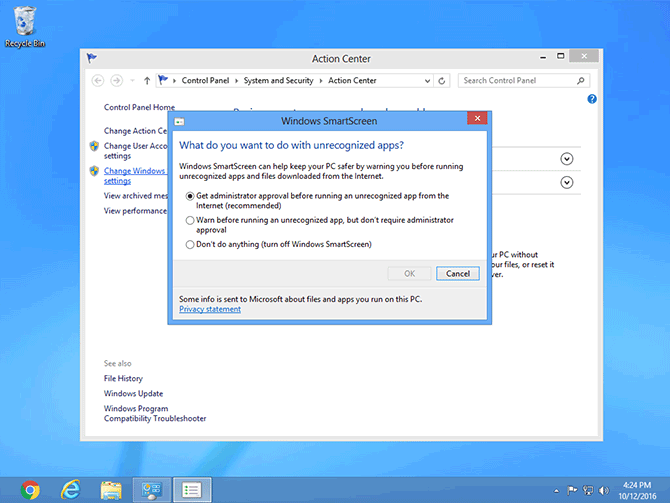Image resolution: width=670 pixels, height=503 pixels.
Task: Click the Action Center flag title icon
Action: (91, 58)
